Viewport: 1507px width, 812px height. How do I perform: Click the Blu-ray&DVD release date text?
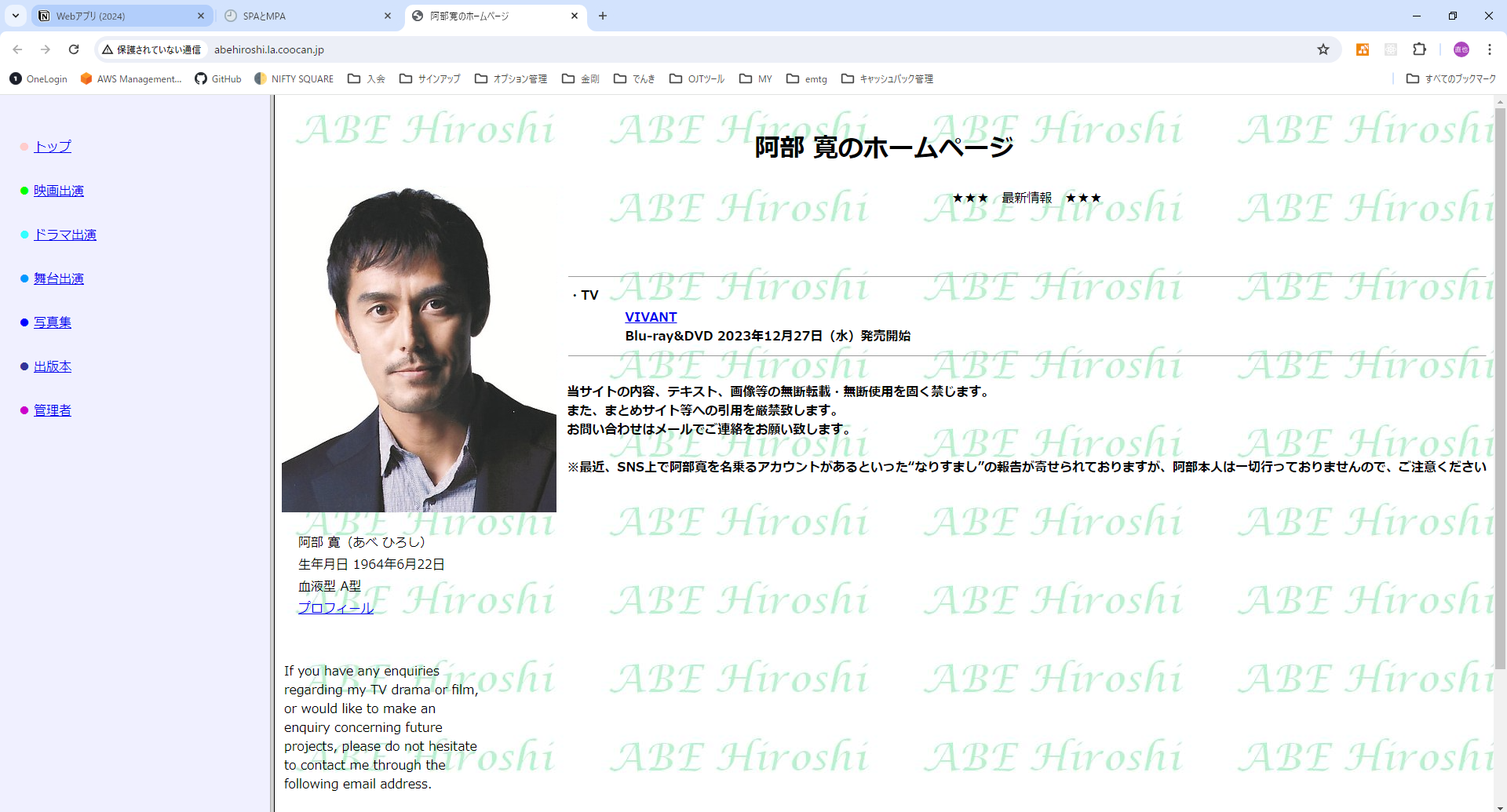768,336
